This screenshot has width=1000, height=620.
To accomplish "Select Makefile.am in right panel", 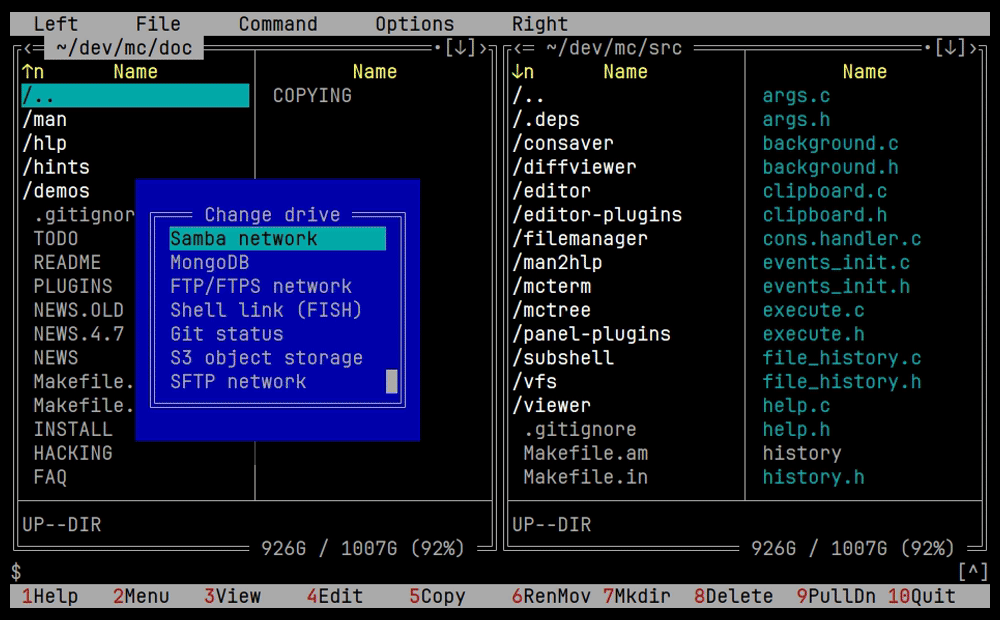I will tap(585, 453).
